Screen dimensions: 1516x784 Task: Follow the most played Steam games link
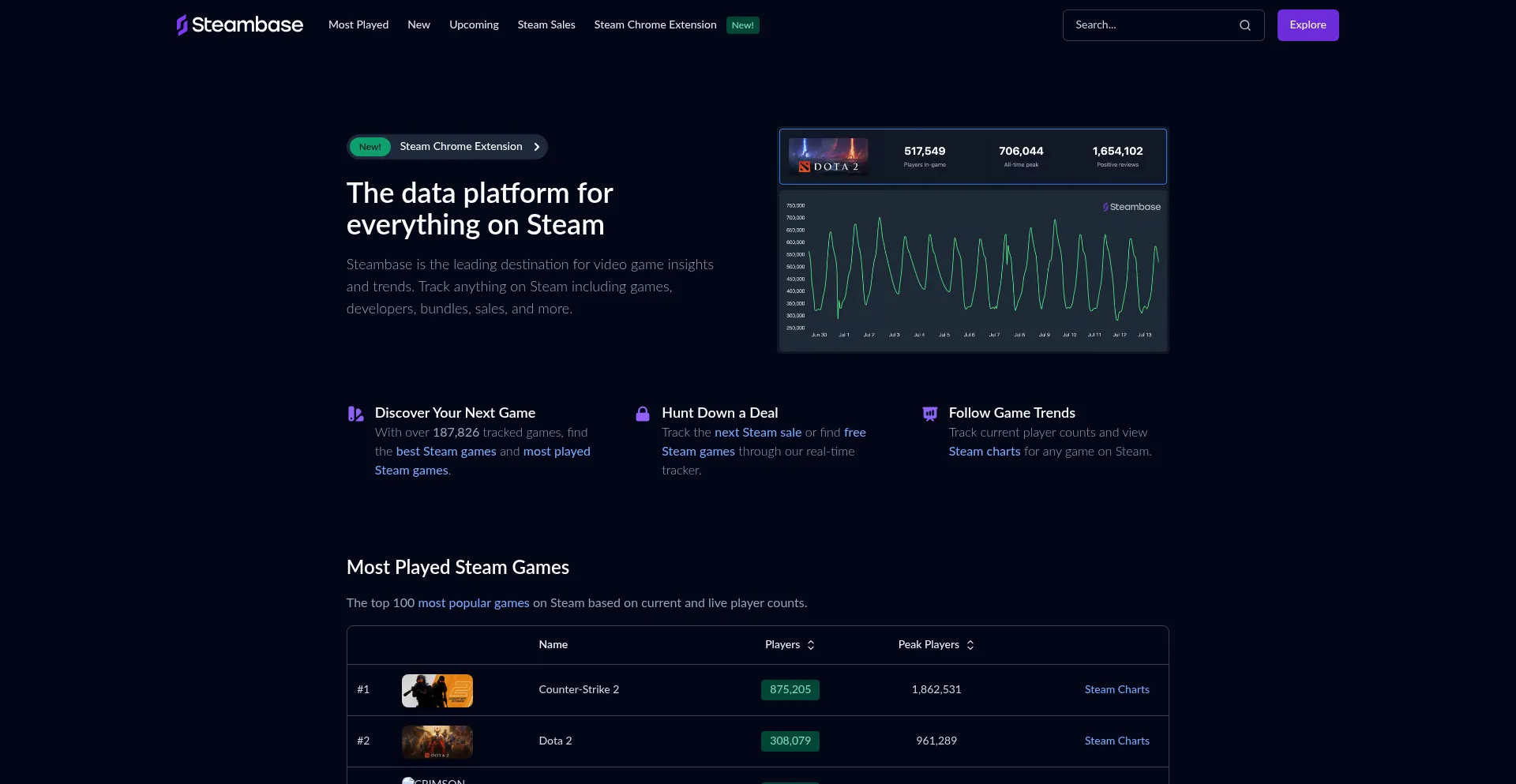(x=482, y=461)
